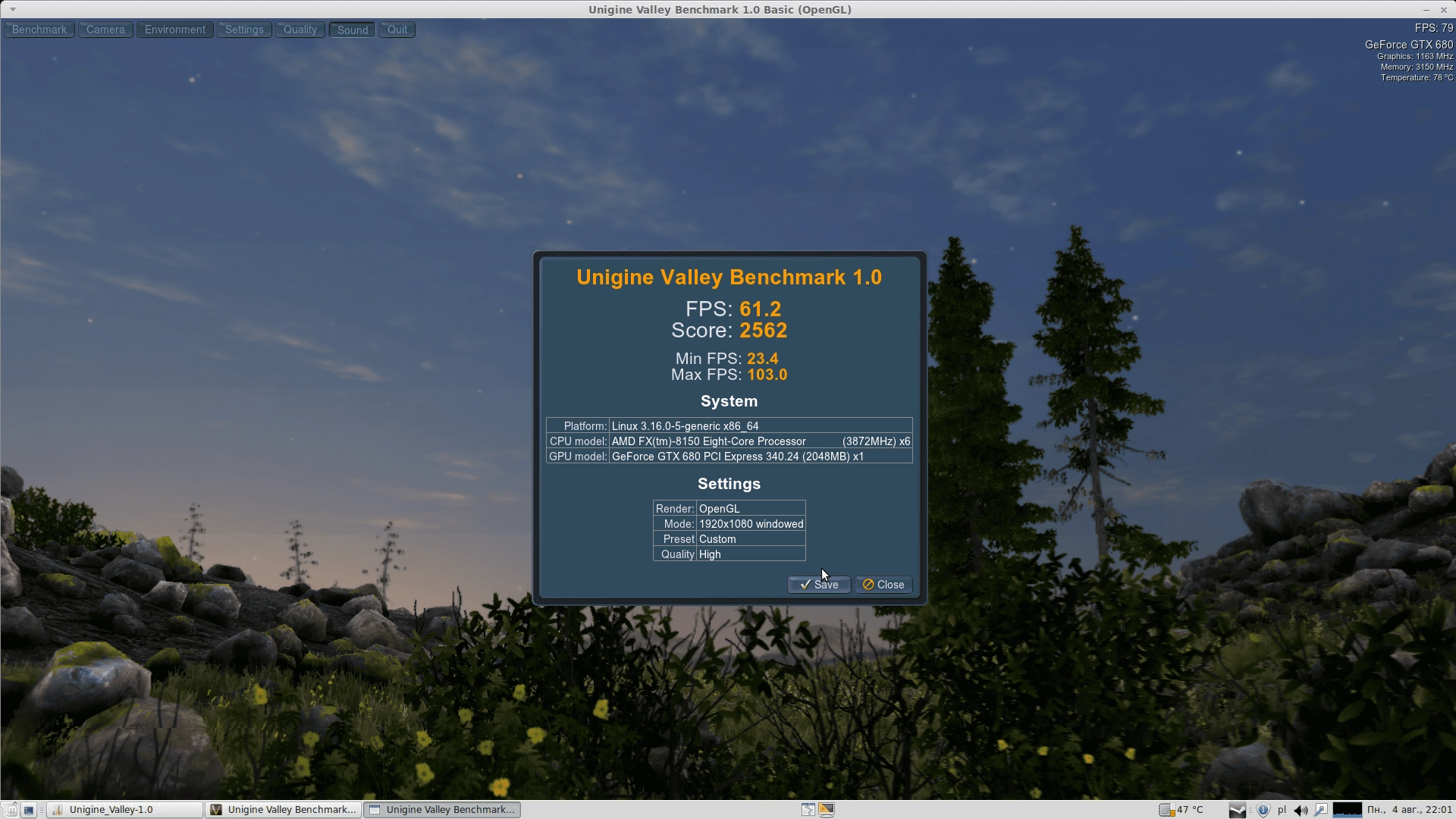This screenshot has width=1456, height=819.
Task: Open the Benchmark menu
Action: [39, 30]
